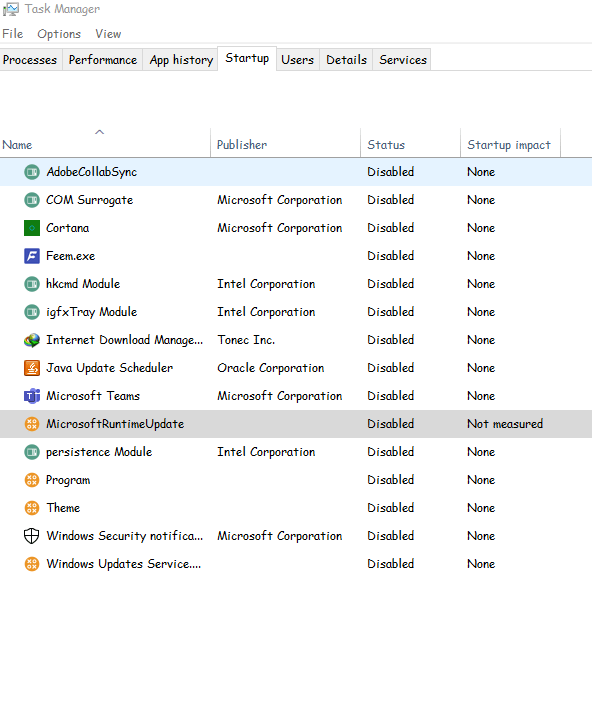Open the View menu
The image size is (592, 706).
click(x=108, y=34)
